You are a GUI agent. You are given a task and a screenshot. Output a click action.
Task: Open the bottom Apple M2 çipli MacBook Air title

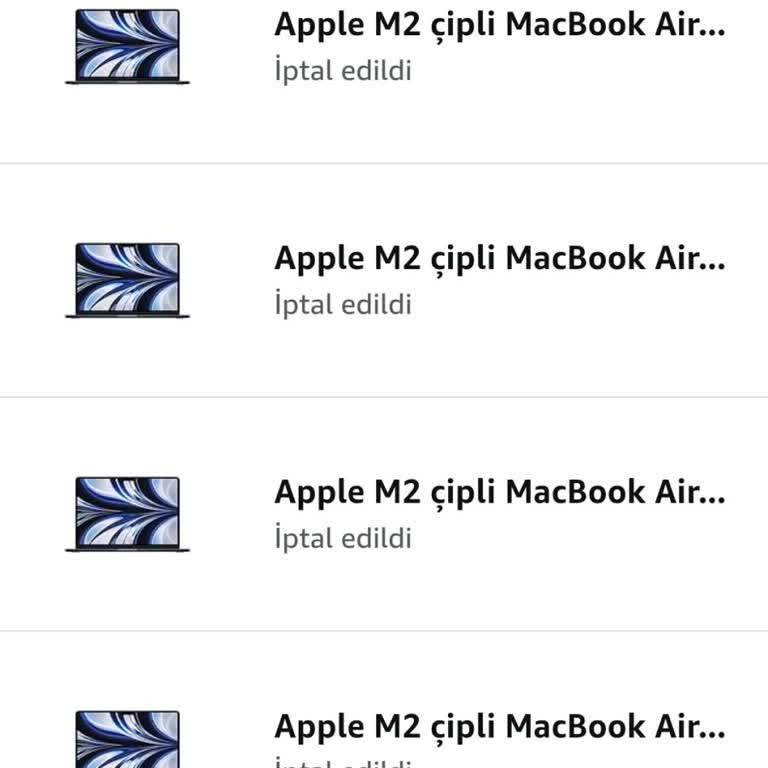point(500,727)
